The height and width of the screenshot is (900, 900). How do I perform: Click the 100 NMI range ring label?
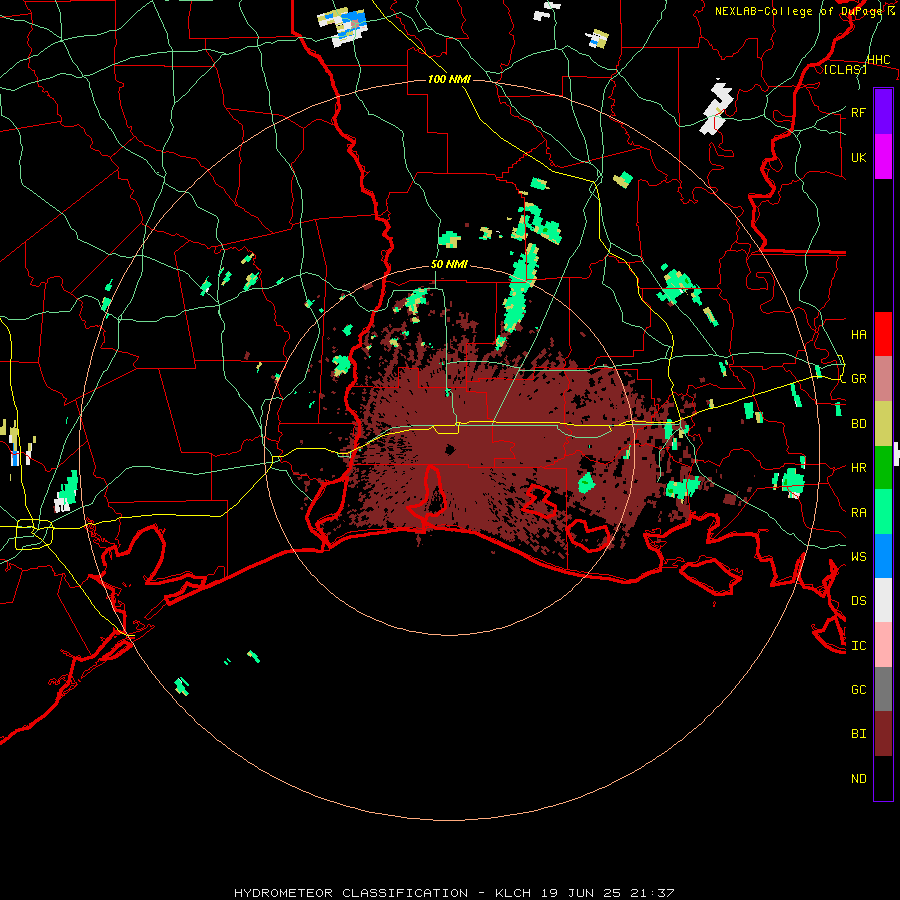pos(449,79)
